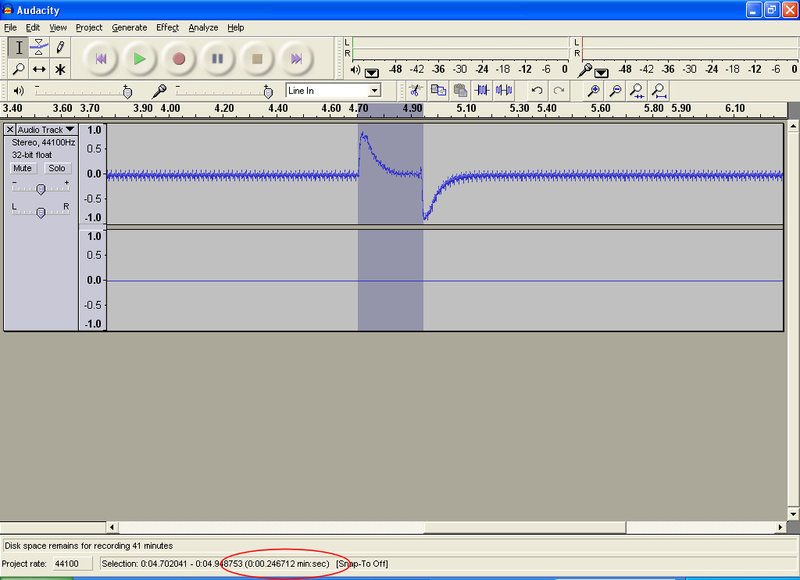
Task: Skip to end of track
Action: (296, 59)
